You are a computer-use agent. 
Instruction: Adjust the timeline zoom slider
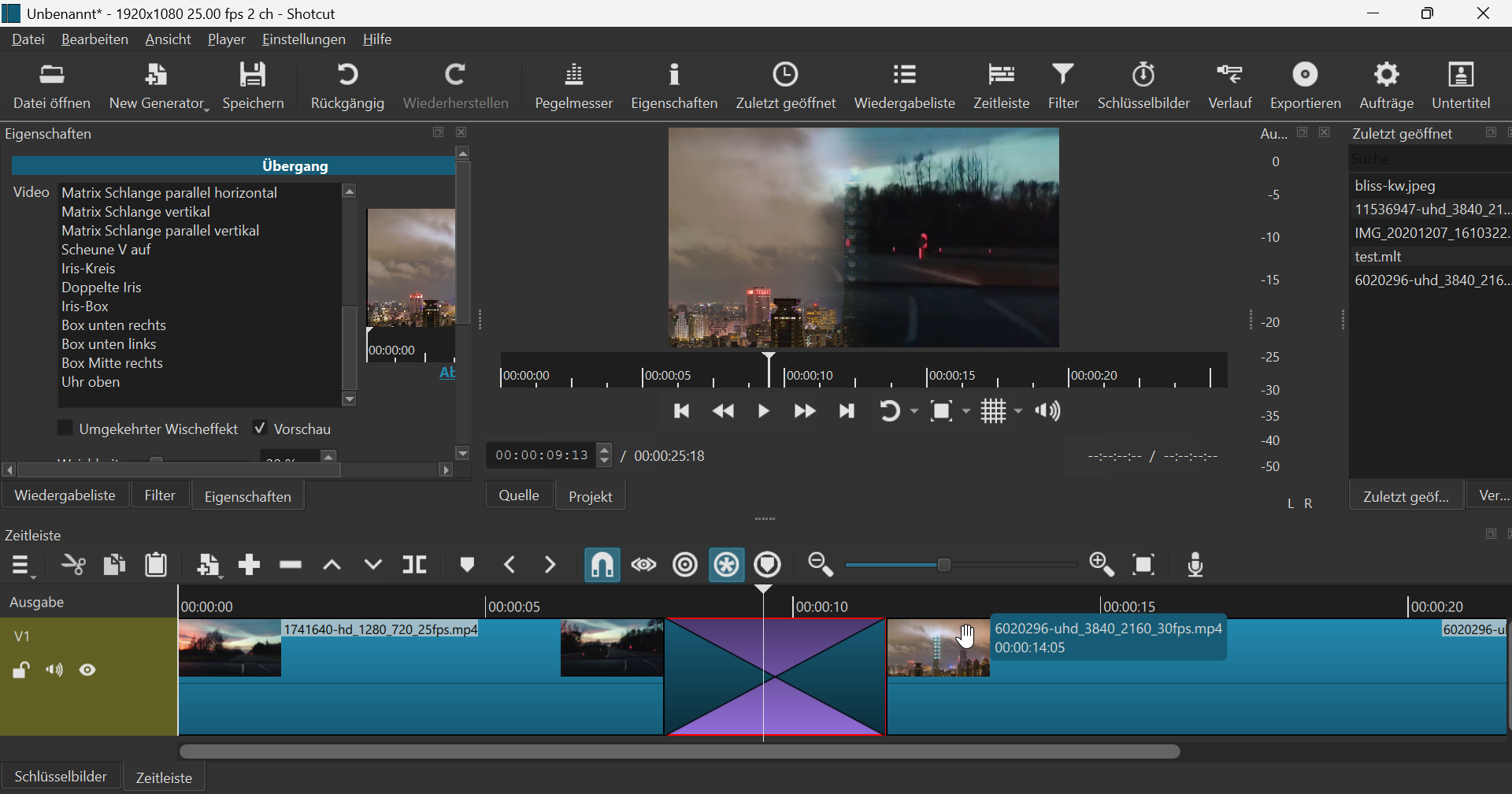coord(945,565)
